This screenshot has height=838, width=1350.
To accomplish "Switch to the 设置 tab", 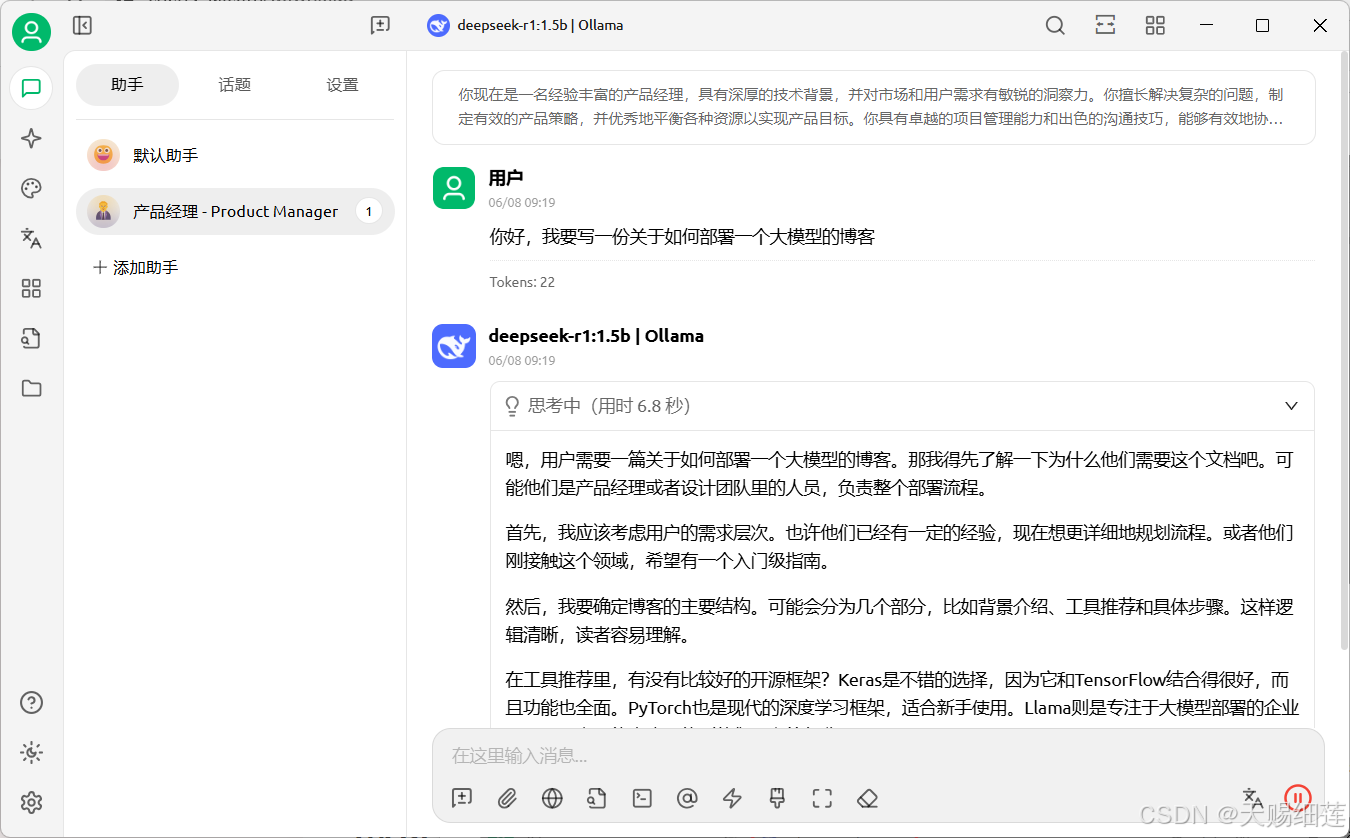I will pos(342,85).
